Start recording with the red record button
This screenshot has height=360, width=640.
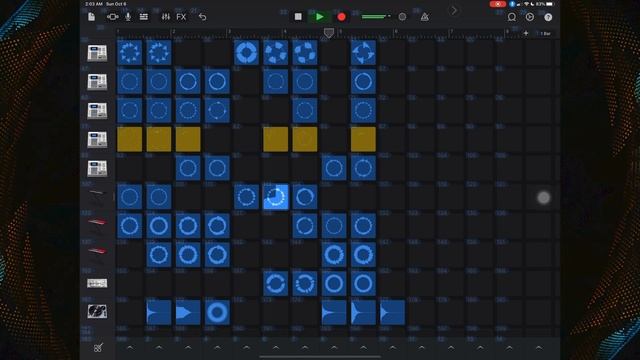pyautogui.click(x=342, y=17)
